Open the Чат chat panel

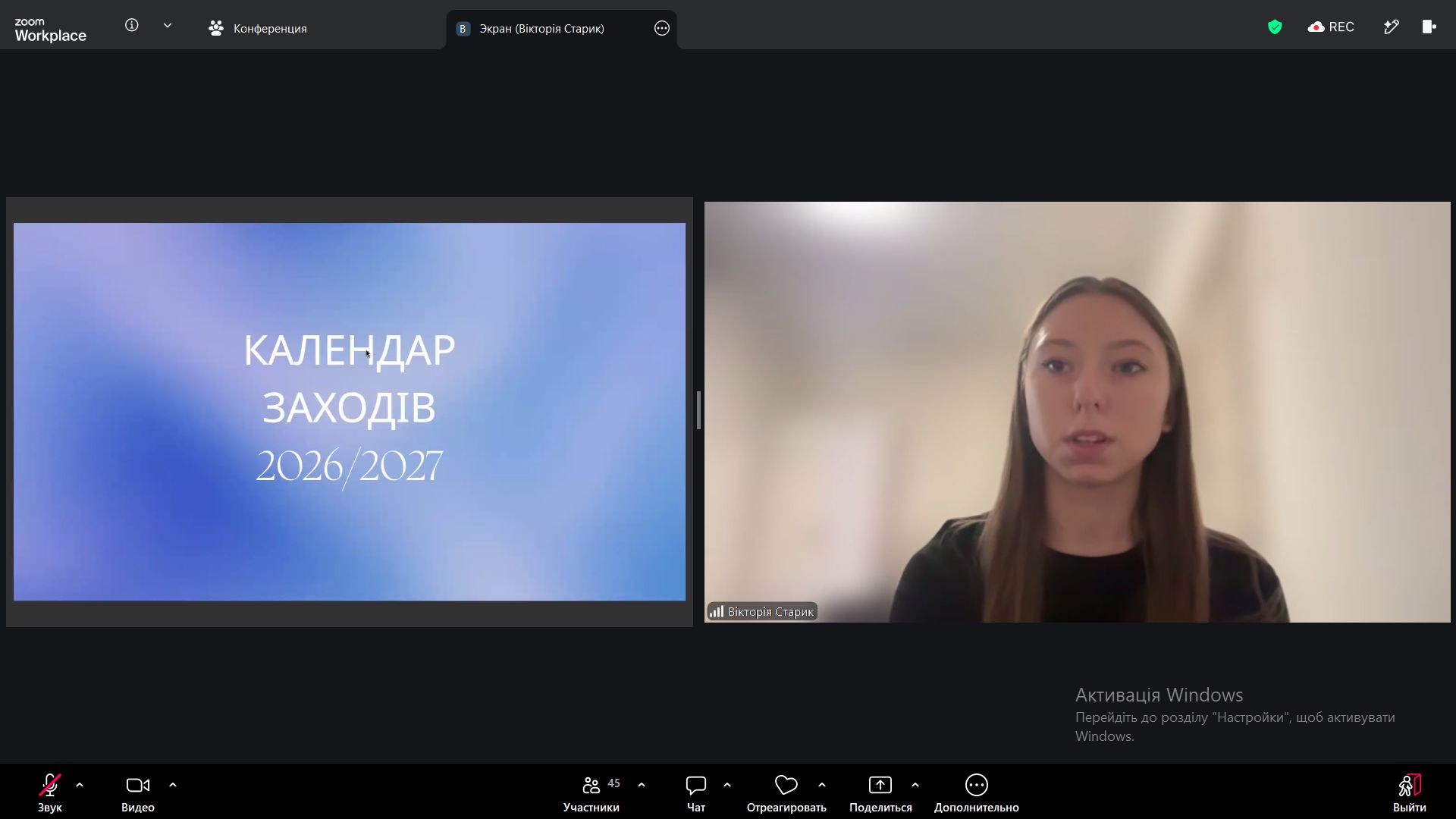point(696,793)
